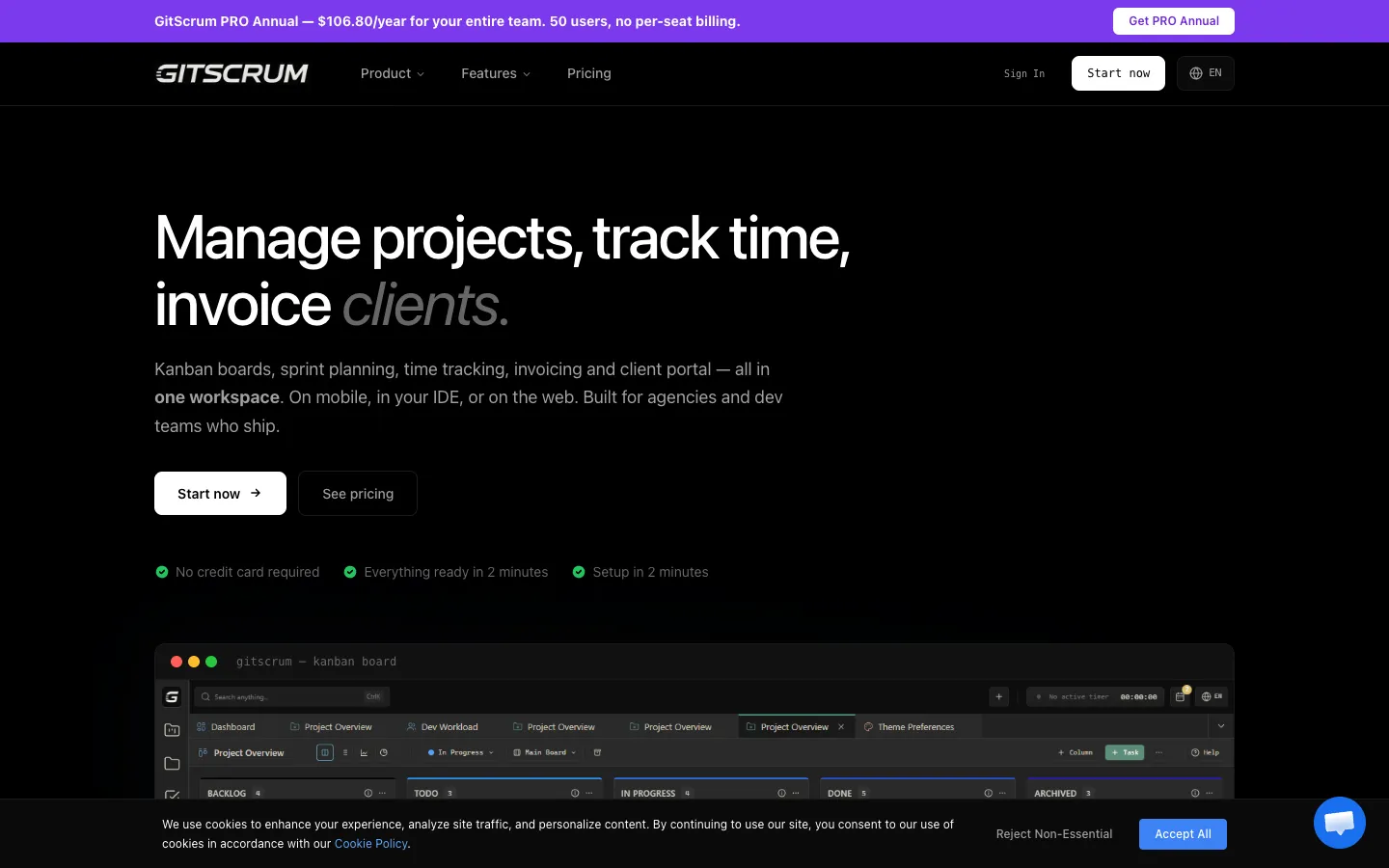Click the Project Overview board title

pos(249,753)
